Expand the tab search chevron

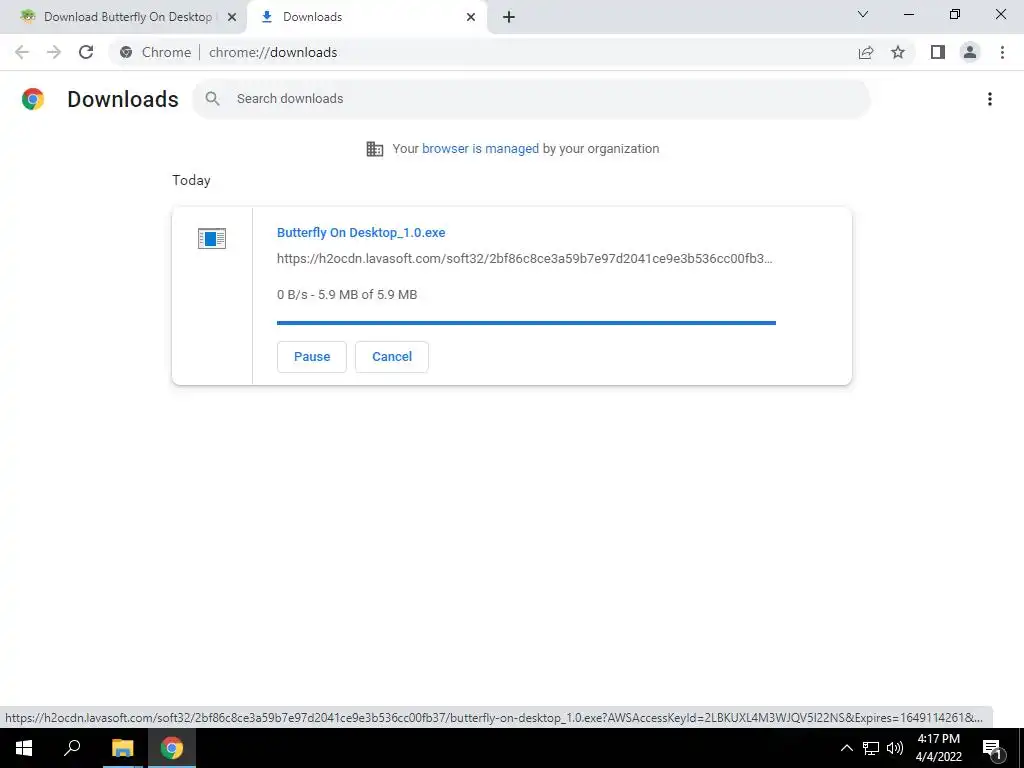[863, 14]
